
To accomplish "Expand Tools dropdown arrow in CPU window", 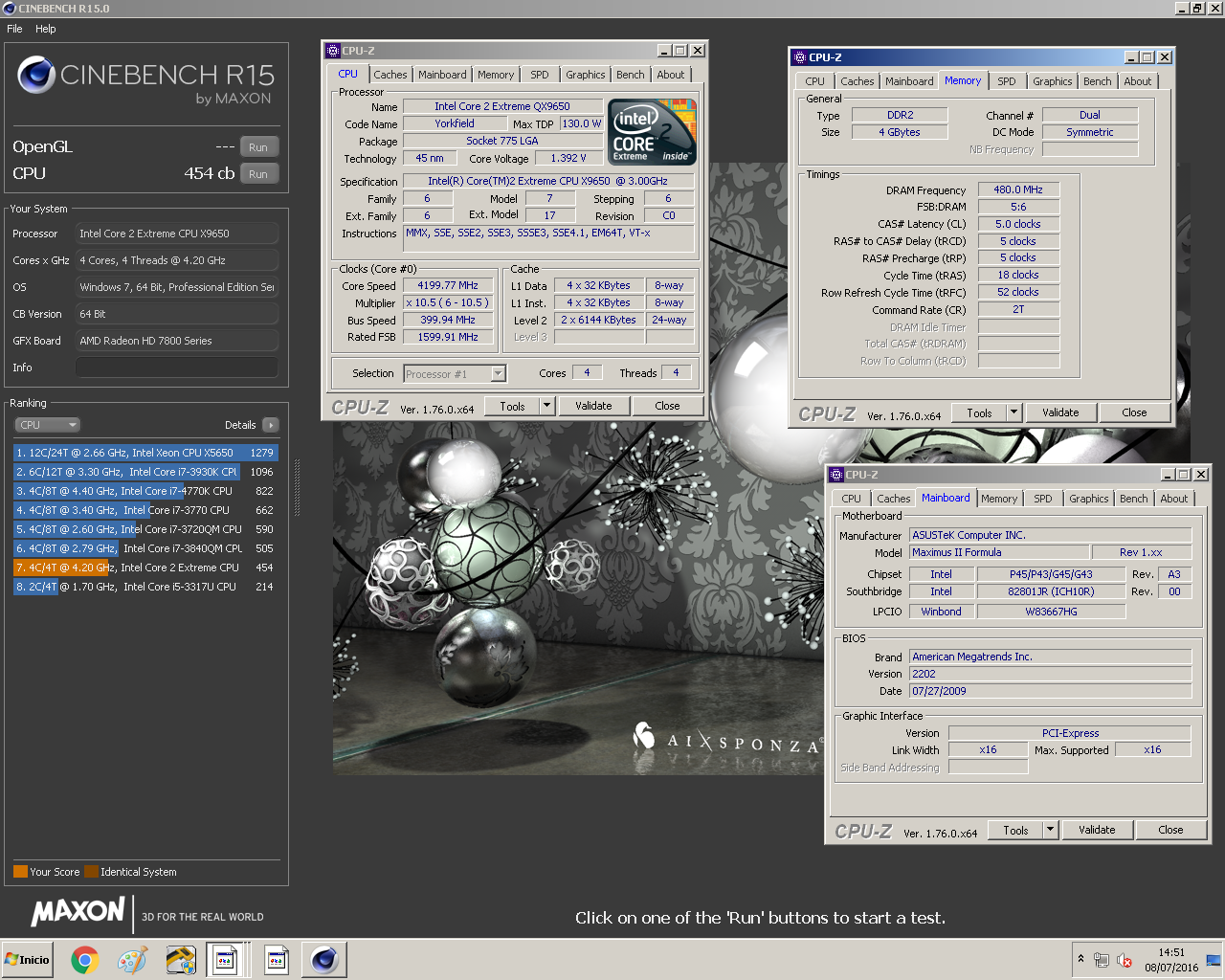I will pos(547,406).
